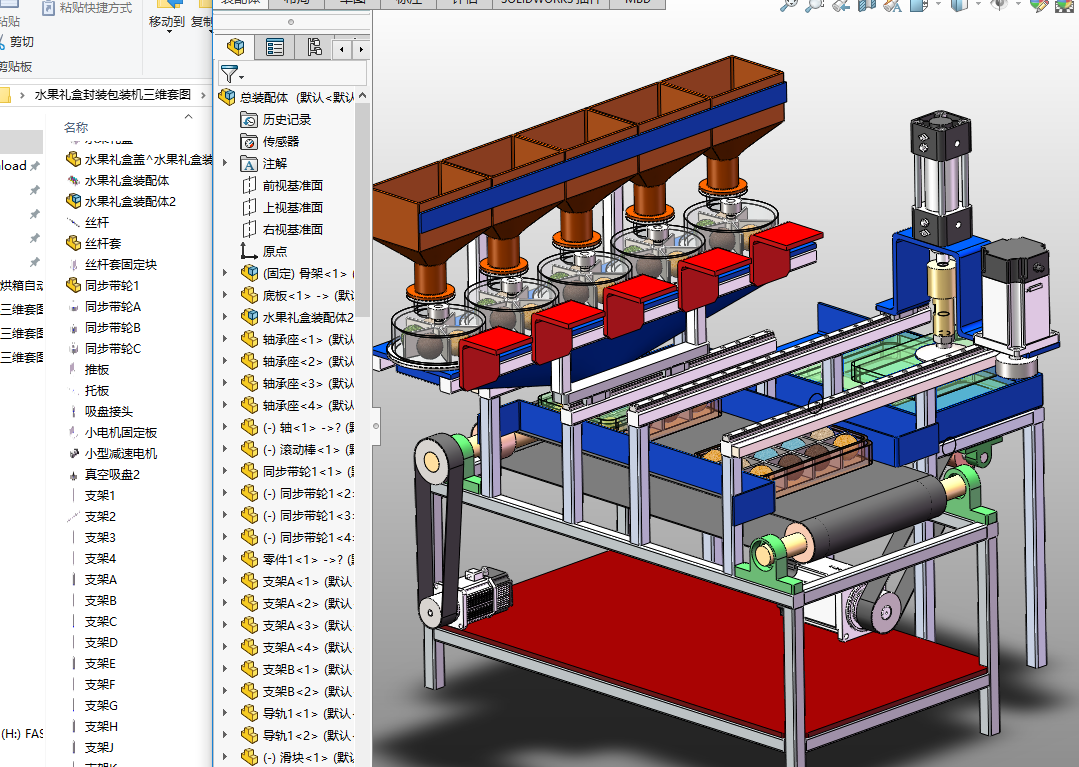Screen dimensions: 1079x767
Task: Select the MBD ribbon tab
Action: click(637, 3)
